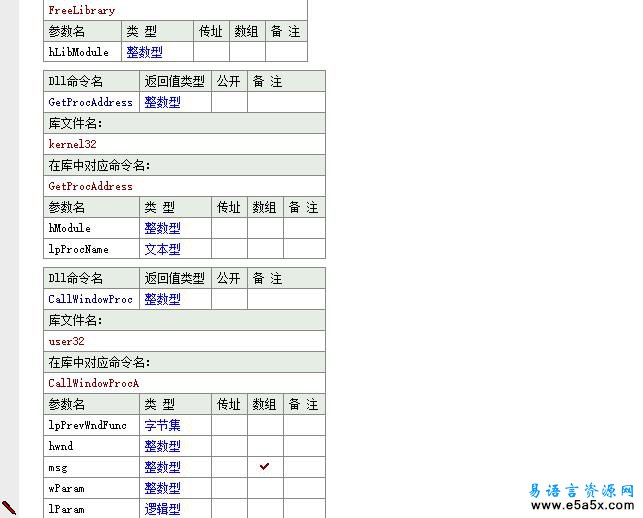Select the FreeLibrary command name text
Image resolution: width=643 pixels, height=518 pixels.
pos(82,10)
